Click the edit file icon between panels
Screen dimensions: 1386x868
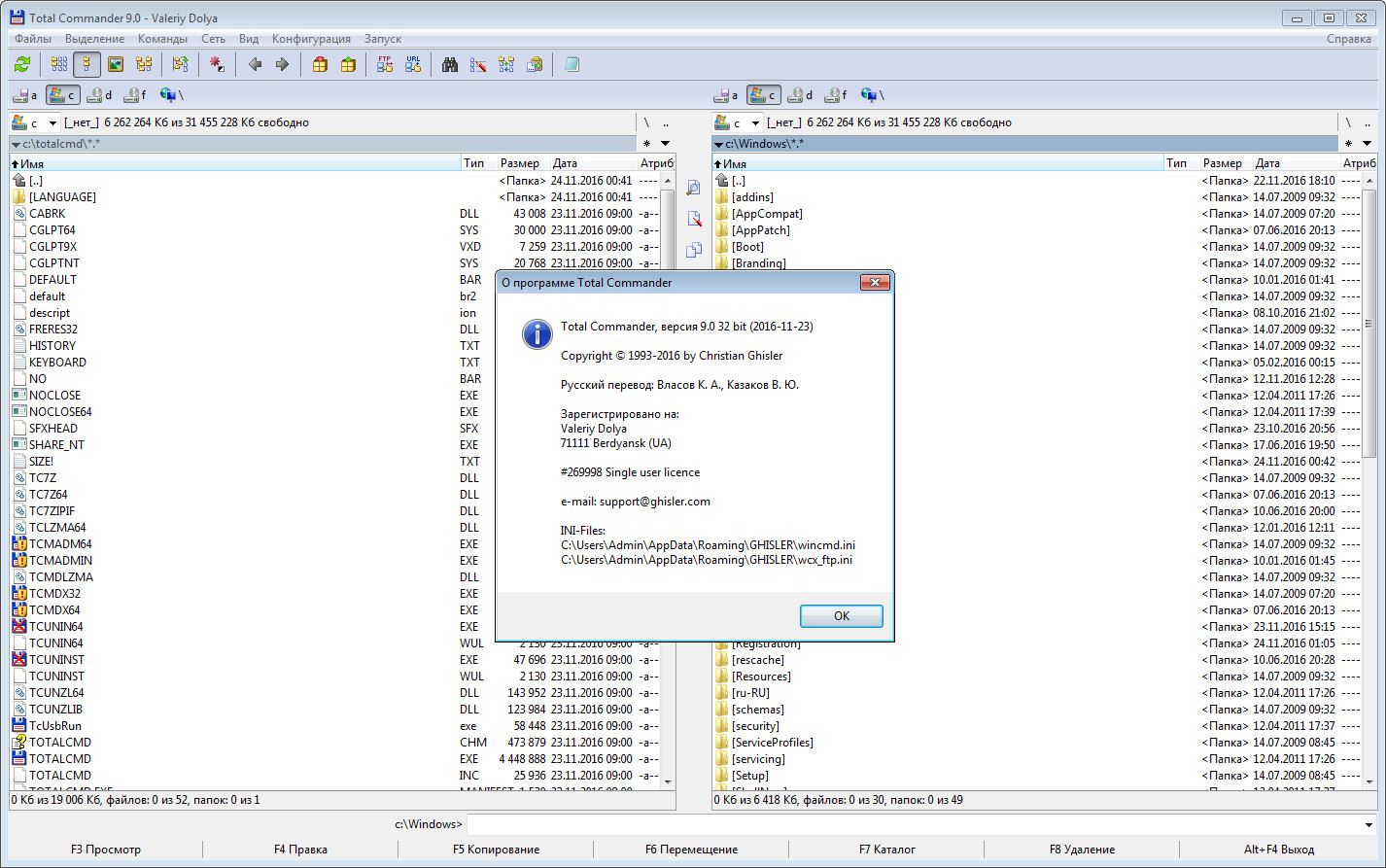coord(694,219)
